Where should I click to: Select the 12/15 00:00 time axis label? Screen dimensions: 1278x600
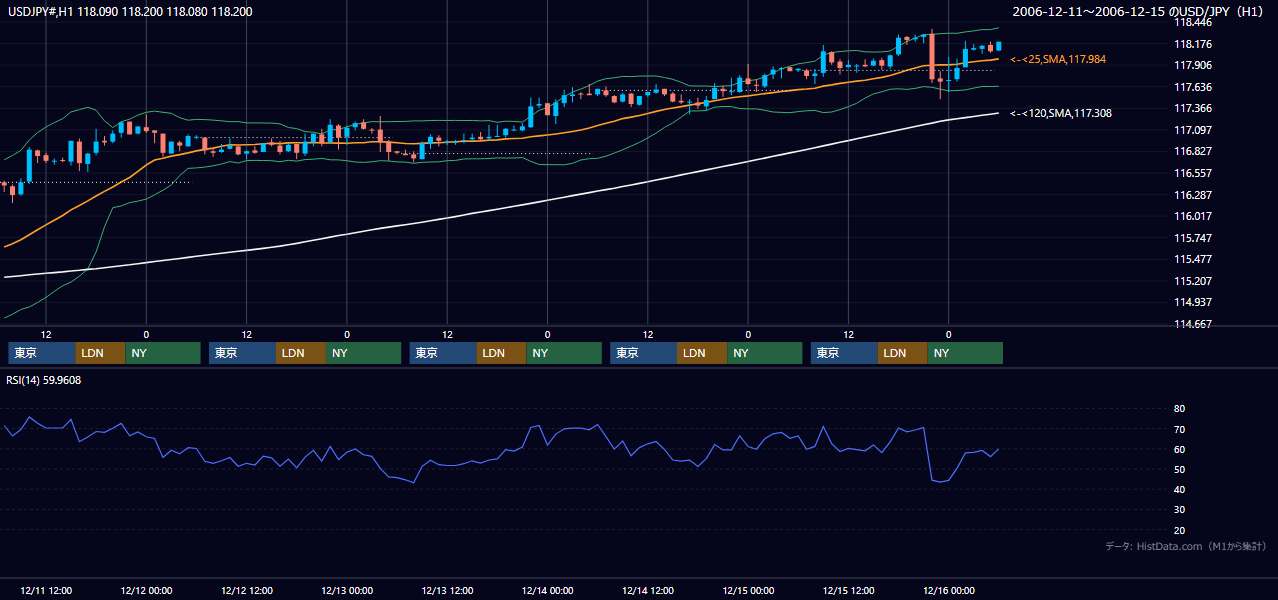pyautogui.click(x=748, y=590)
